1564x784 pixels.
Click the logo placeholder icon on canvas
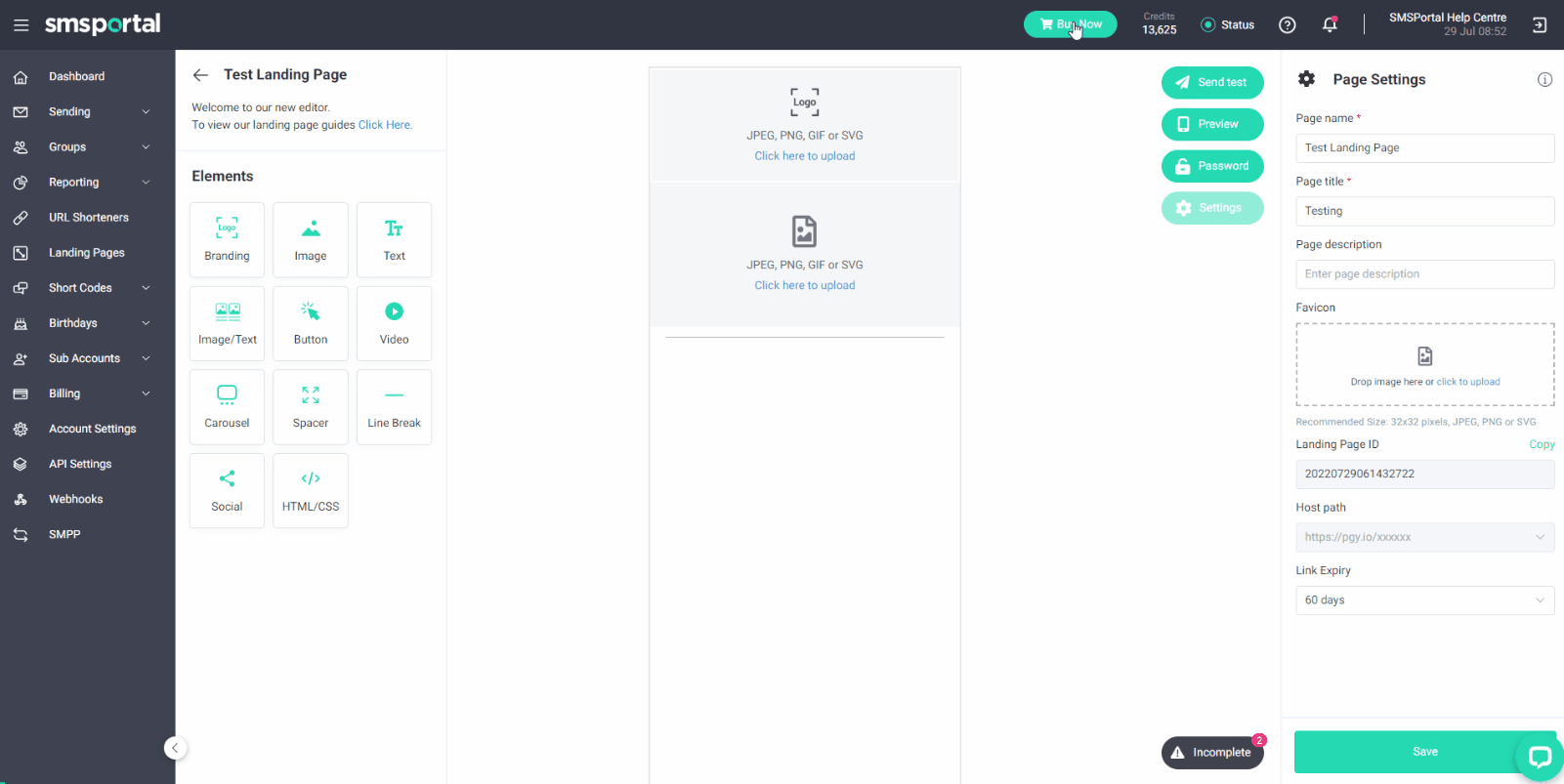point(805,102)
